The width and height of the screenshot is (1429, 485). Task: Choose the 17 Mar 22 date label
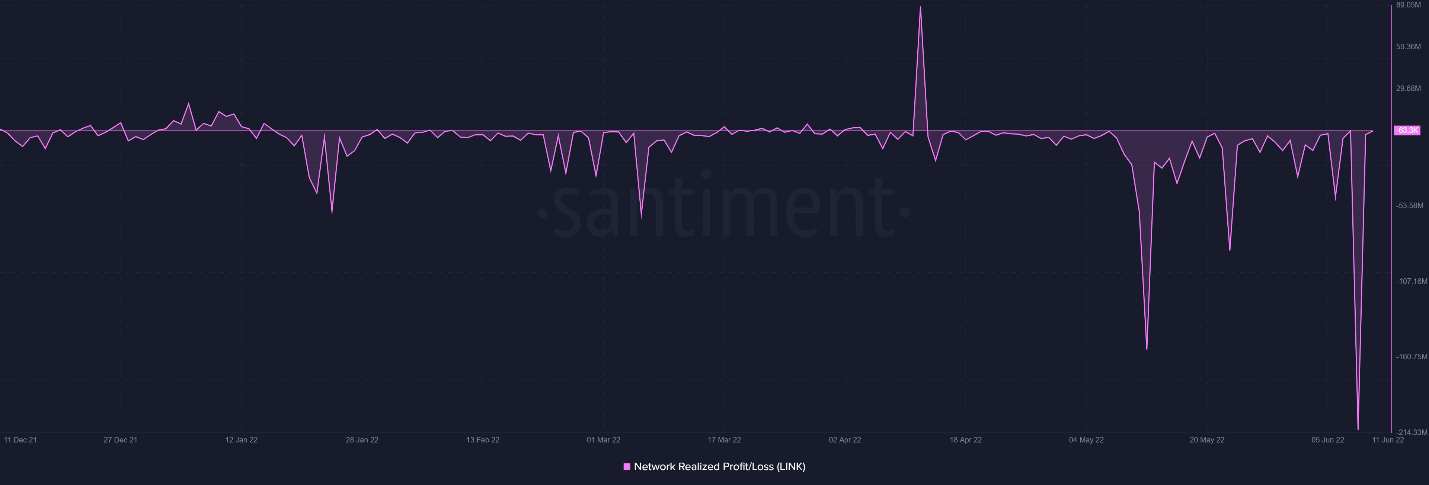(x=724, y=439)
